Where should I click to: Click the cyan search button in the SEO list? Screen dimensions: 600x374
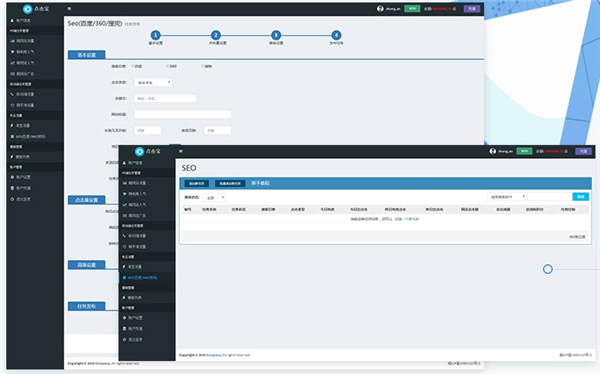[580, 197]
